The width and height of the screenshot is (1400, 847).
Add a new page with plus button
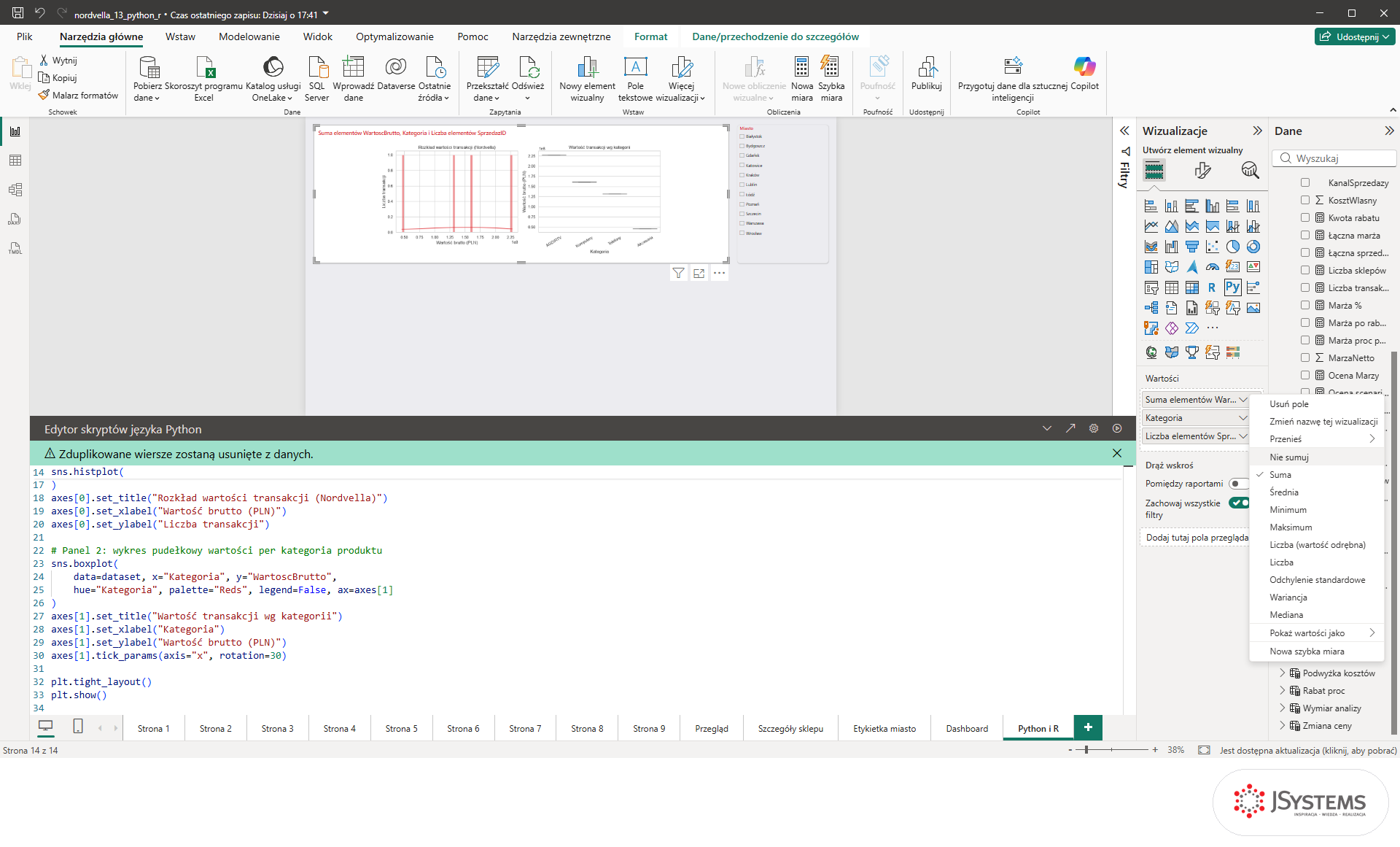coord(1088,727)
